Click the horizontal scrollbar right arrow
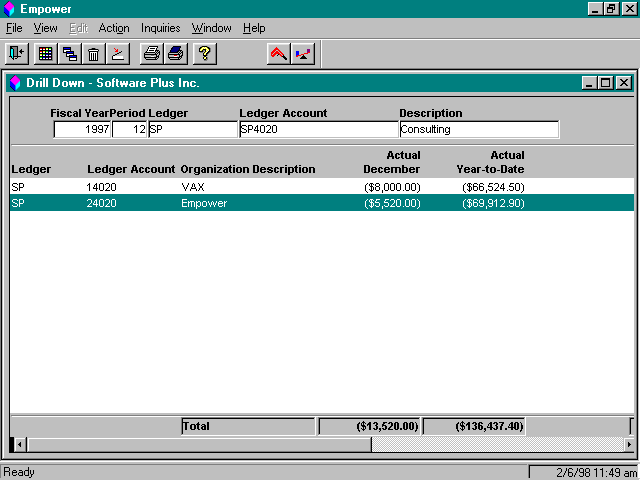 coord(629,444)
